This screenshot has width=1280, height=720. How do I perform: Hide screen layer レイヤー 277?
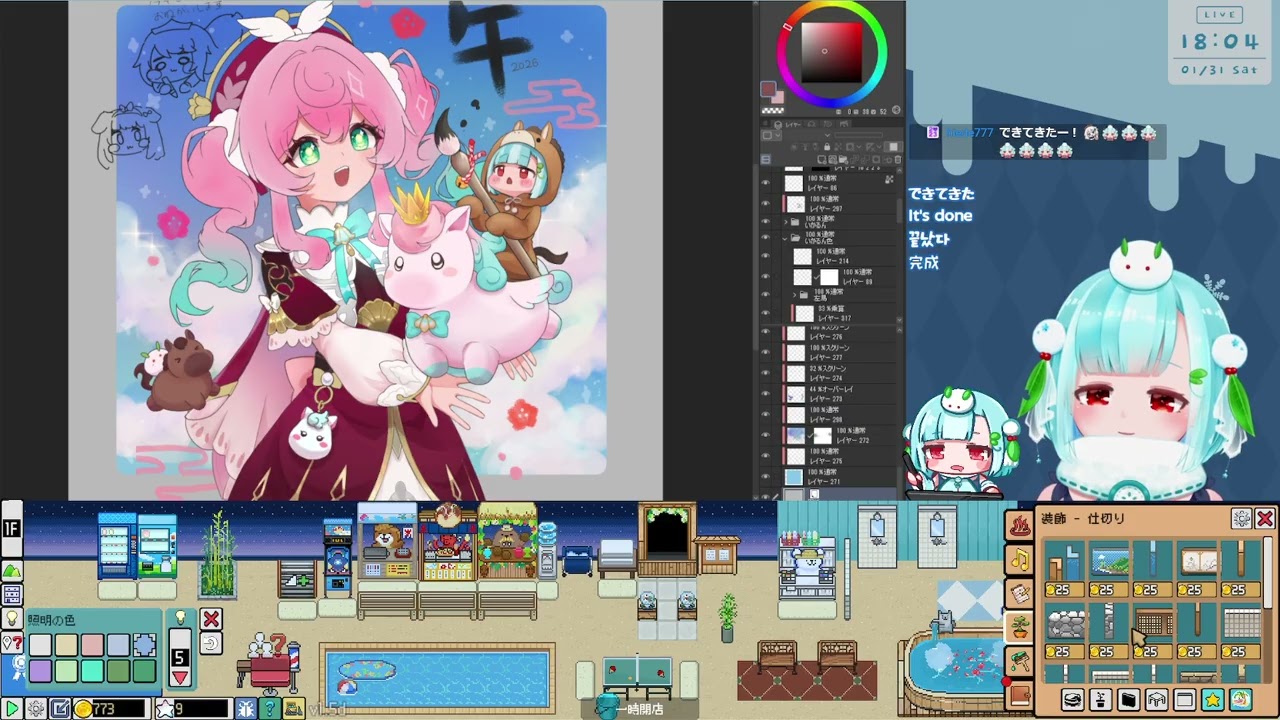(x=766, y=353)
